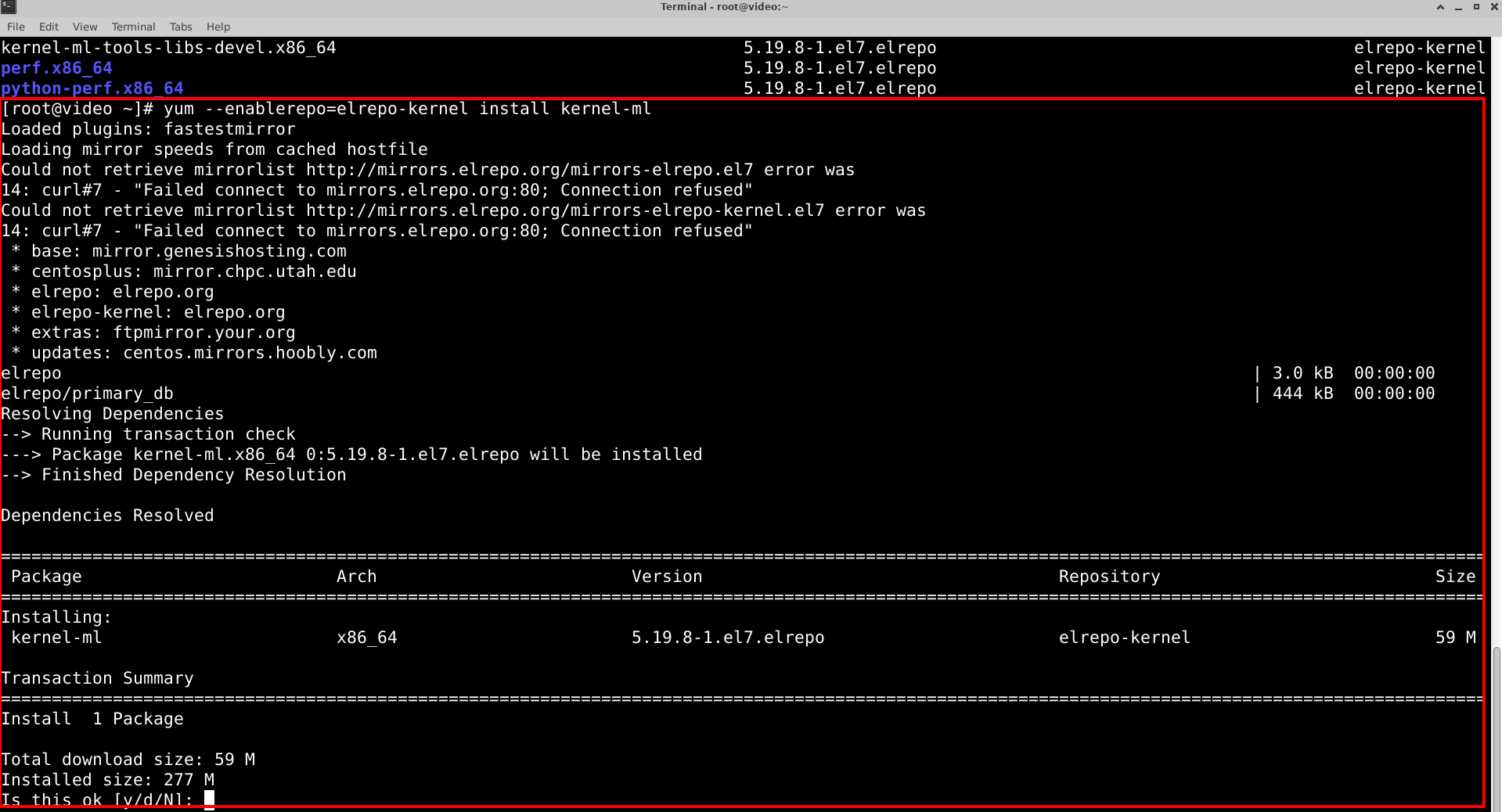Open the Edit menu

tap(49, 27)
